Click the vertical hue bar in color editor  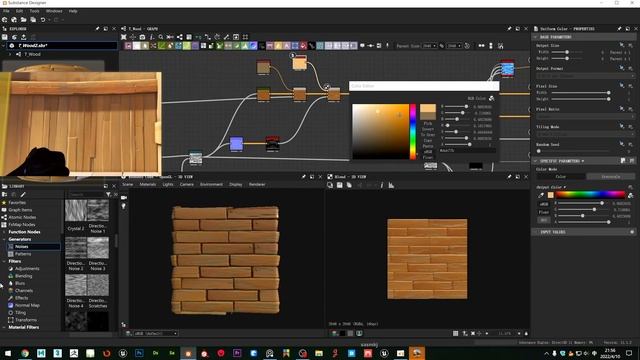413,131
